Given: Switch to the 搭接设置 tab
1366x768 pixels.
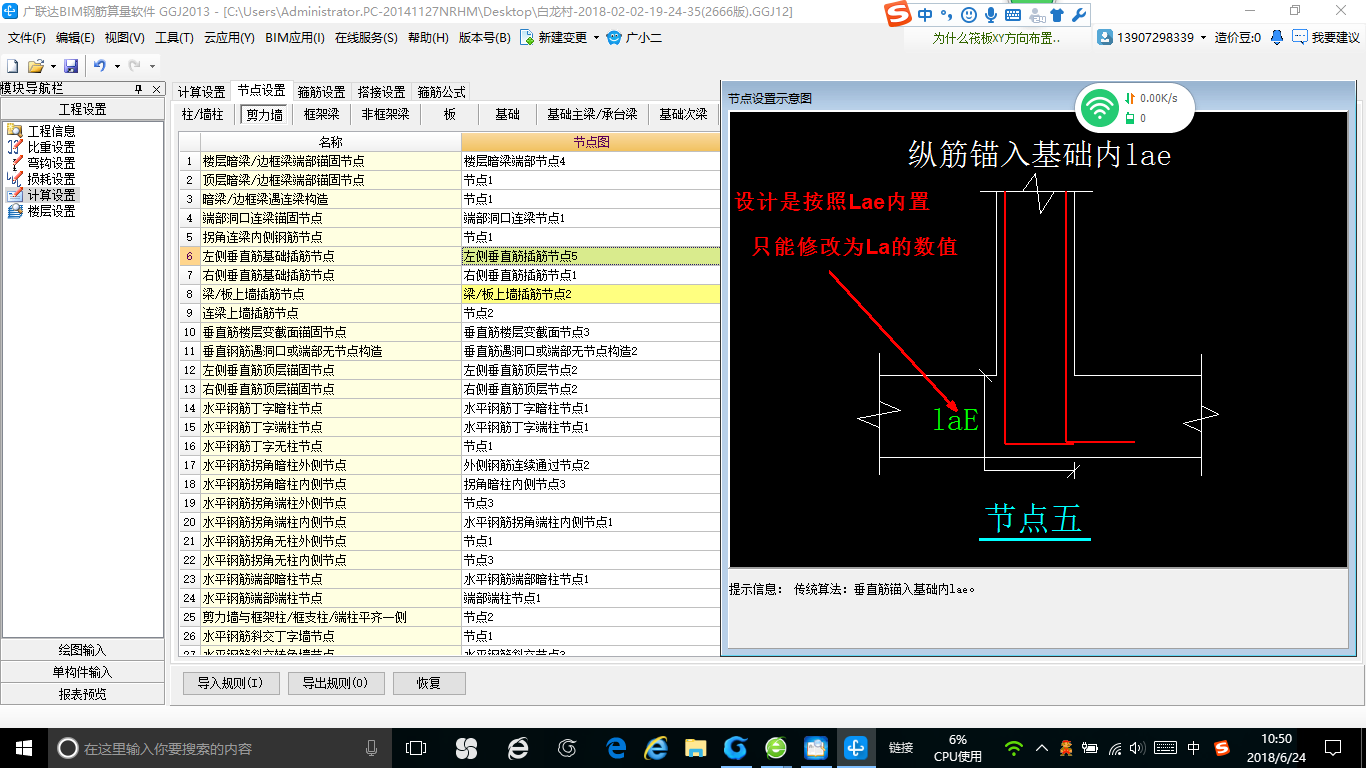Looking at the screenshot, I should (381, 92).
